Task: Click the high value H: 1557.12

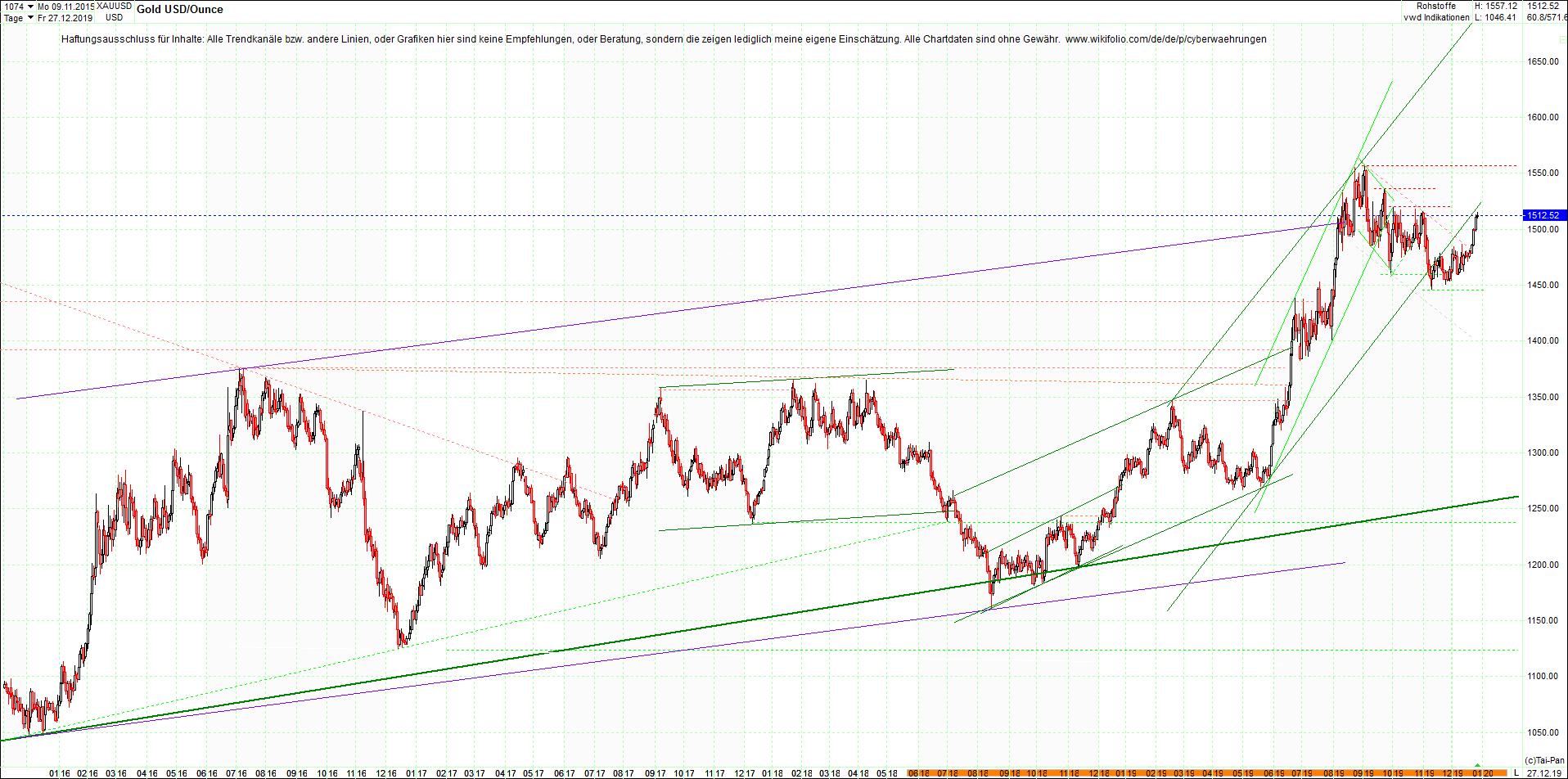Action: coord(1497,6)
